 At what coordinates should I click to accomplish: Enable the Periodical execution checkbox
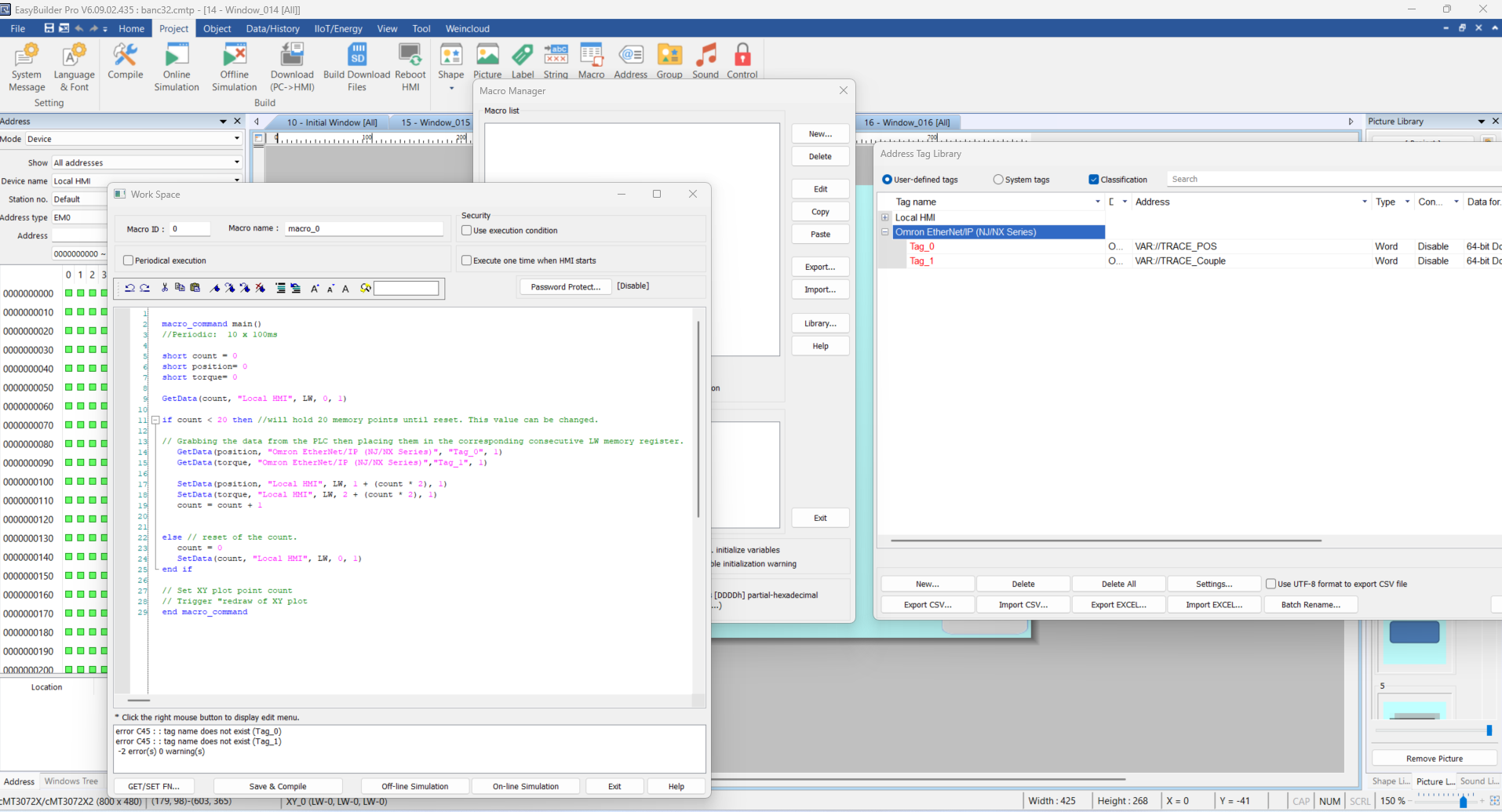pyautogui.click(x=129, y=260)
